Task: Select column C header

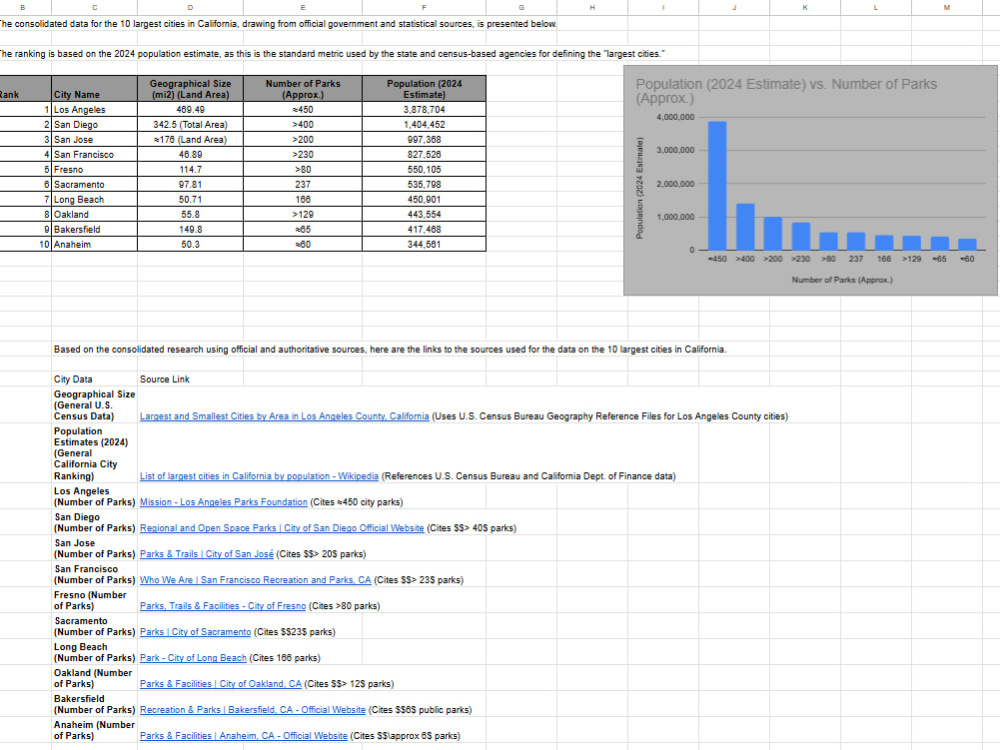Action: (94, 8)
